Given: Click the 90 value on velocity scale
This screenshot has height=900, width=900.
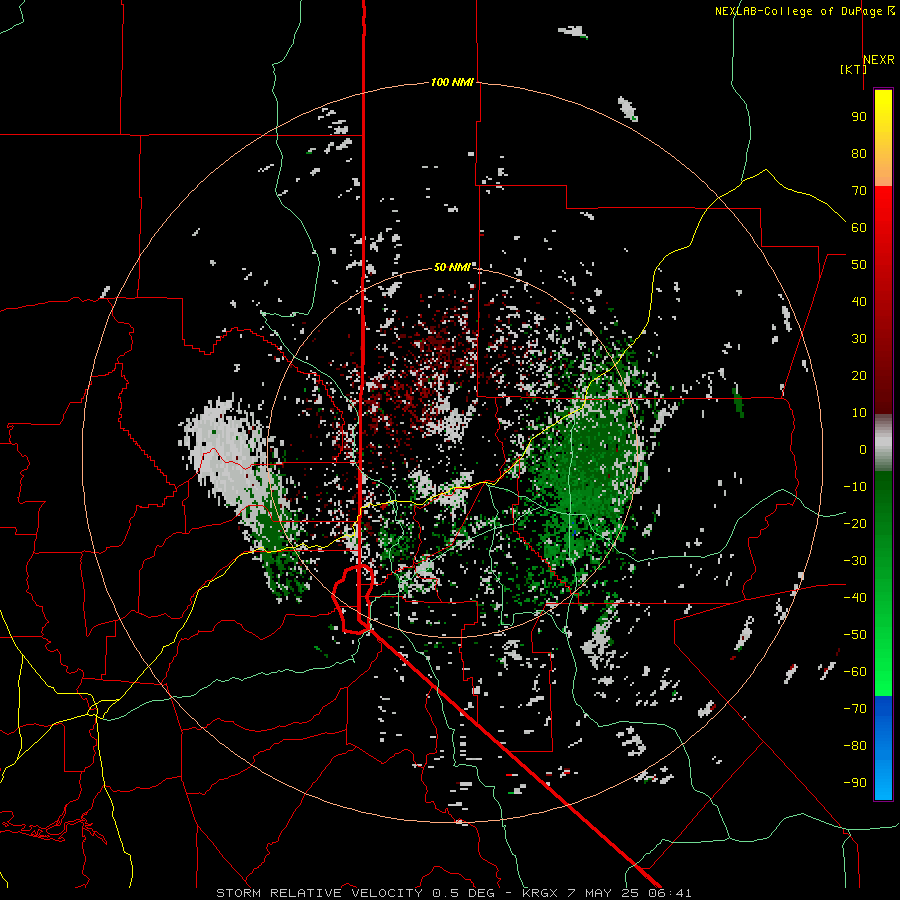Looking at the screenshot, I should click(859, 117).
